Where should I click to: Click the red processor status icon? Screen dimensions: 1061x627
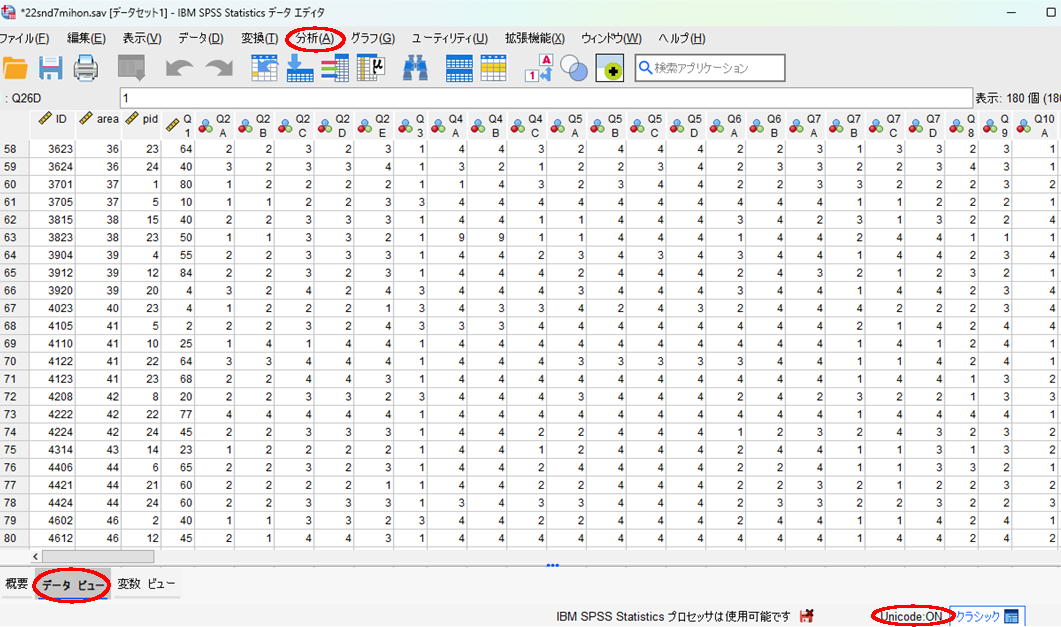click(806, 616)
